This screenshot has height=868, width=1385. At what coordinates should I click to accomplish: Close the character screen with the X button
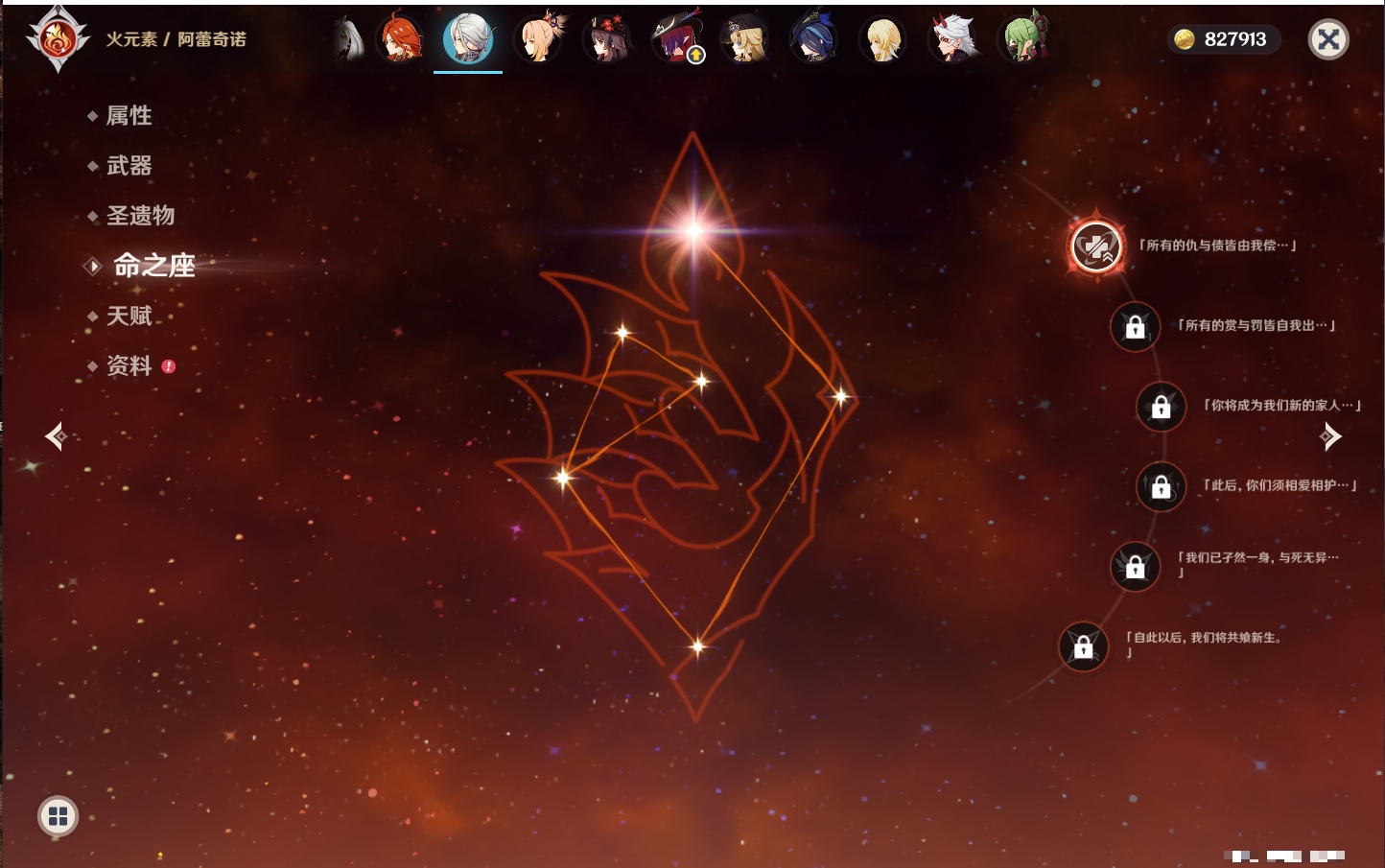[x=1328, y=39]
